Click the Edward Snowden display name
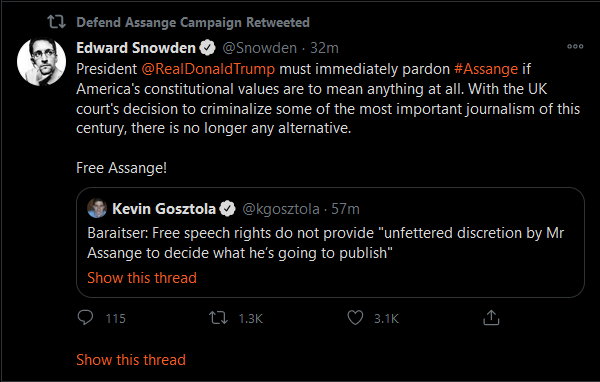 click(136, 48)
